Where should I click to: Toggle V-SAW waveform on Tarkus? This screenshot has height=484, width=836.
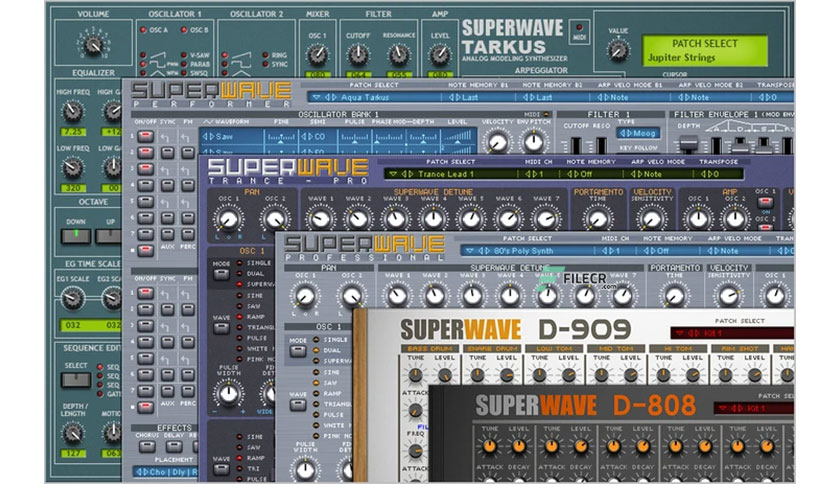point(184,55)
